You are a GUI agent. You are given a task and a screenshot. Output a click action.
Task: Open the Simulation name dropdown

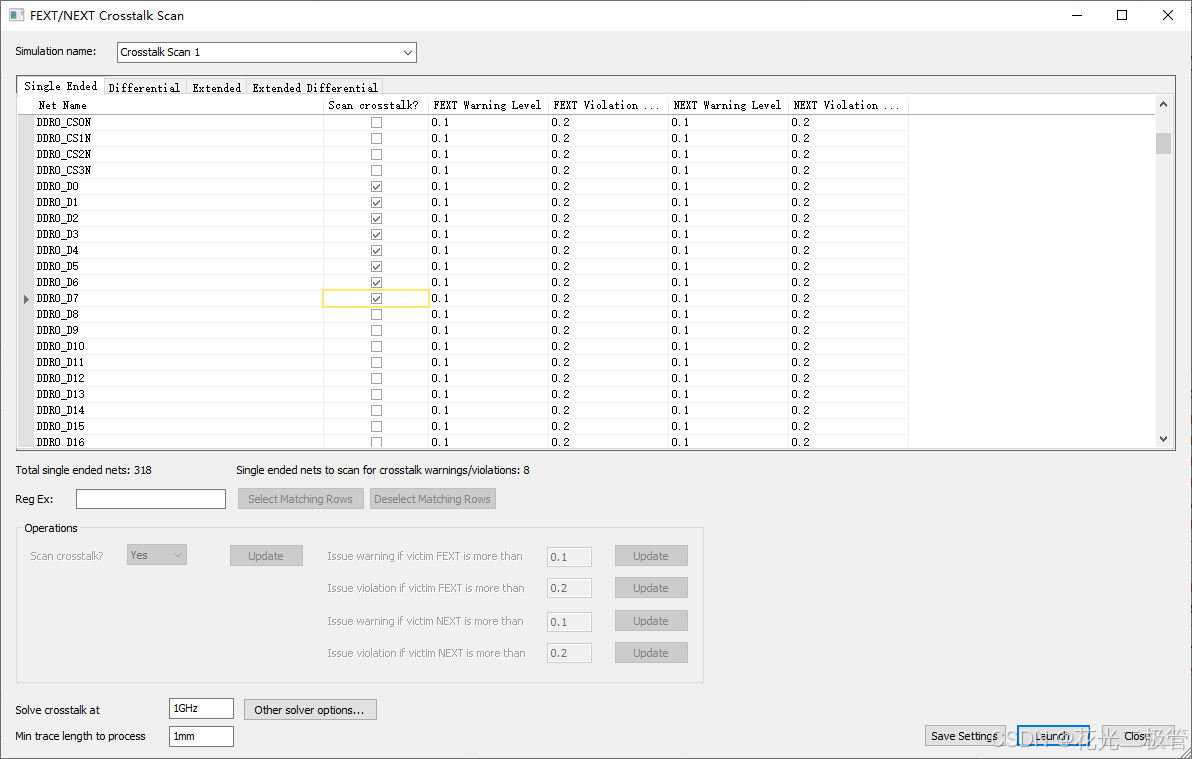click(x=407, y=52)
